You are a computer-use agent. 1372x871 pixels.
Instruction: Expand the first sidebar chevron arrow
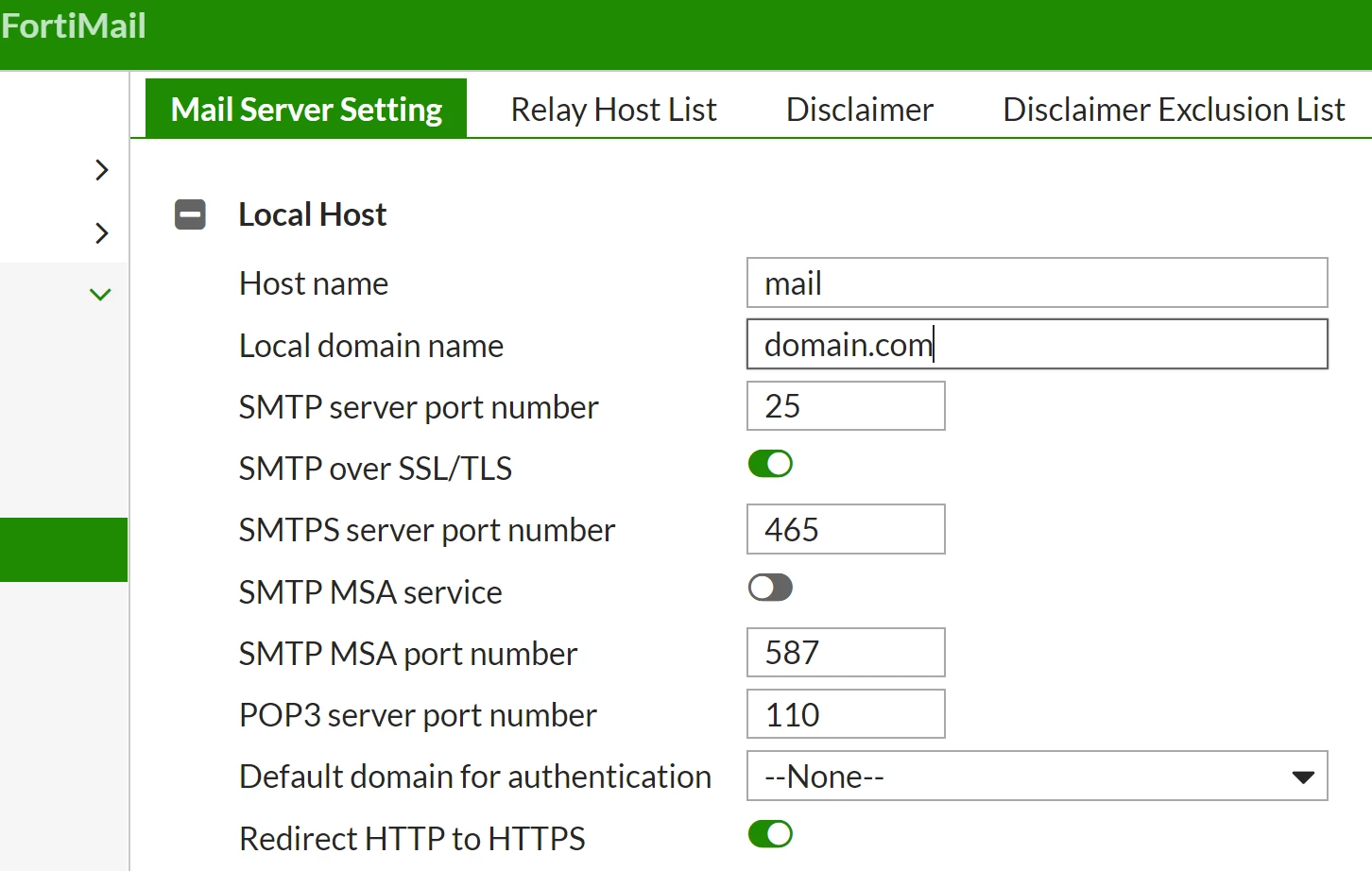click(102, 170)
